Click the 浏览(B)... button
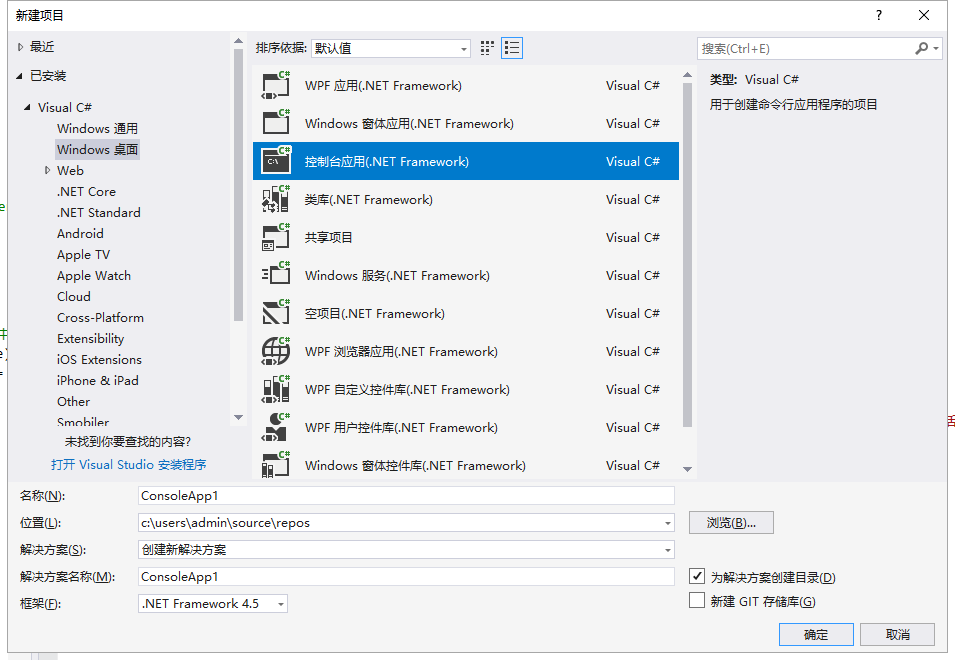 (x=731, y=522)
